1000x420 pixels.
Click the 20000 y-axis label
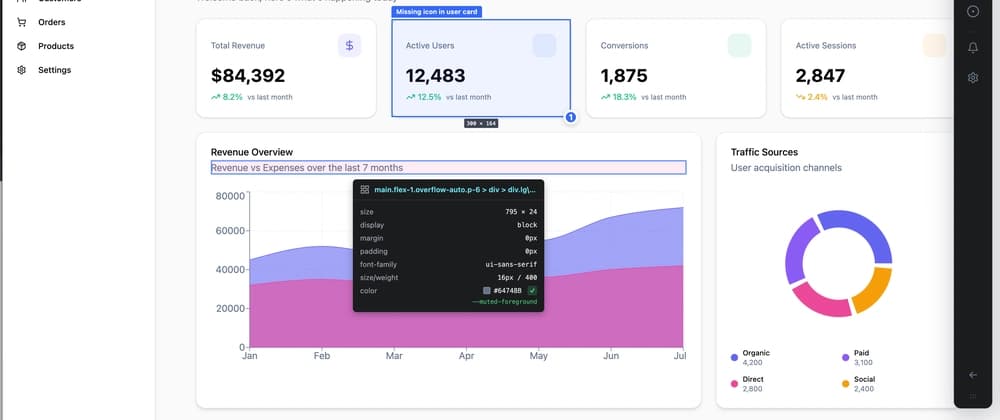click(230, 308)
